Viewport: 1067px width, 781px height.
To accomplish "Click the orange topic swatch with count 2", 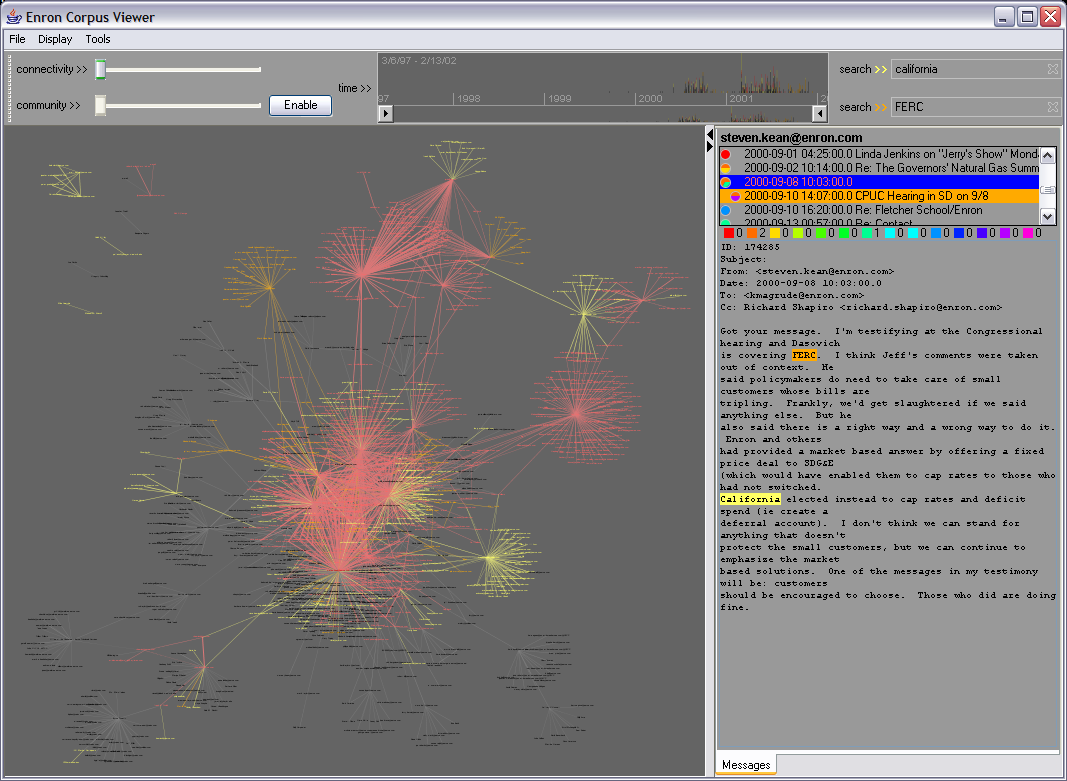I will click(x=751, y=233).
